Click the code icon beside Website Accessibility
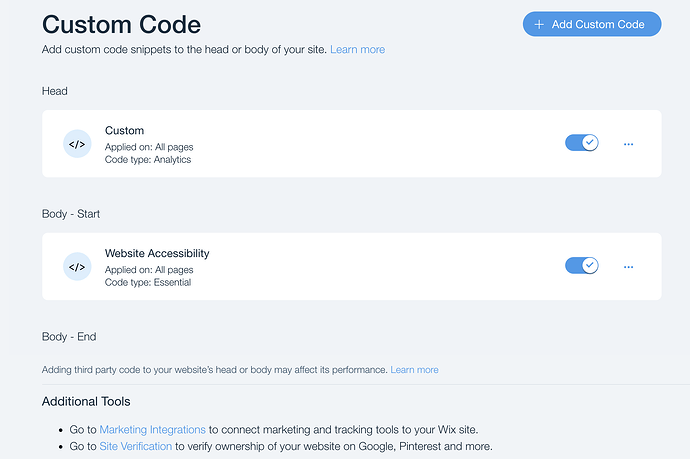690x459 pixels. click(77, 267)
